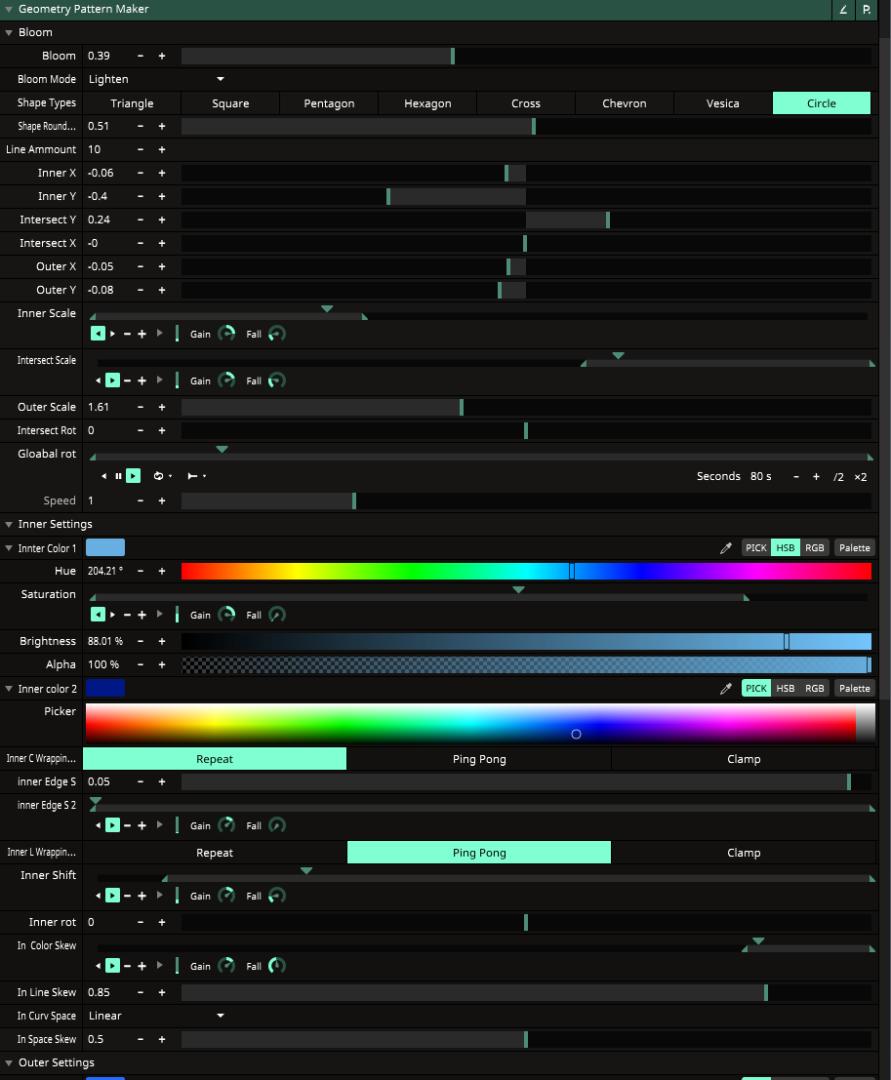Adjust the Fall knob for Inner Shift
This screenshot has width=891, height=1080.
point(277,895)
